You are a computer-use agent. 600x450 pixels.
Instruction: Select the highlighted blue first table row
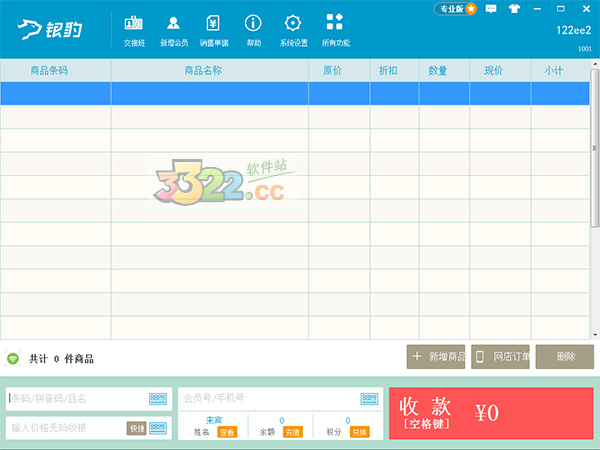pos(295,93)
